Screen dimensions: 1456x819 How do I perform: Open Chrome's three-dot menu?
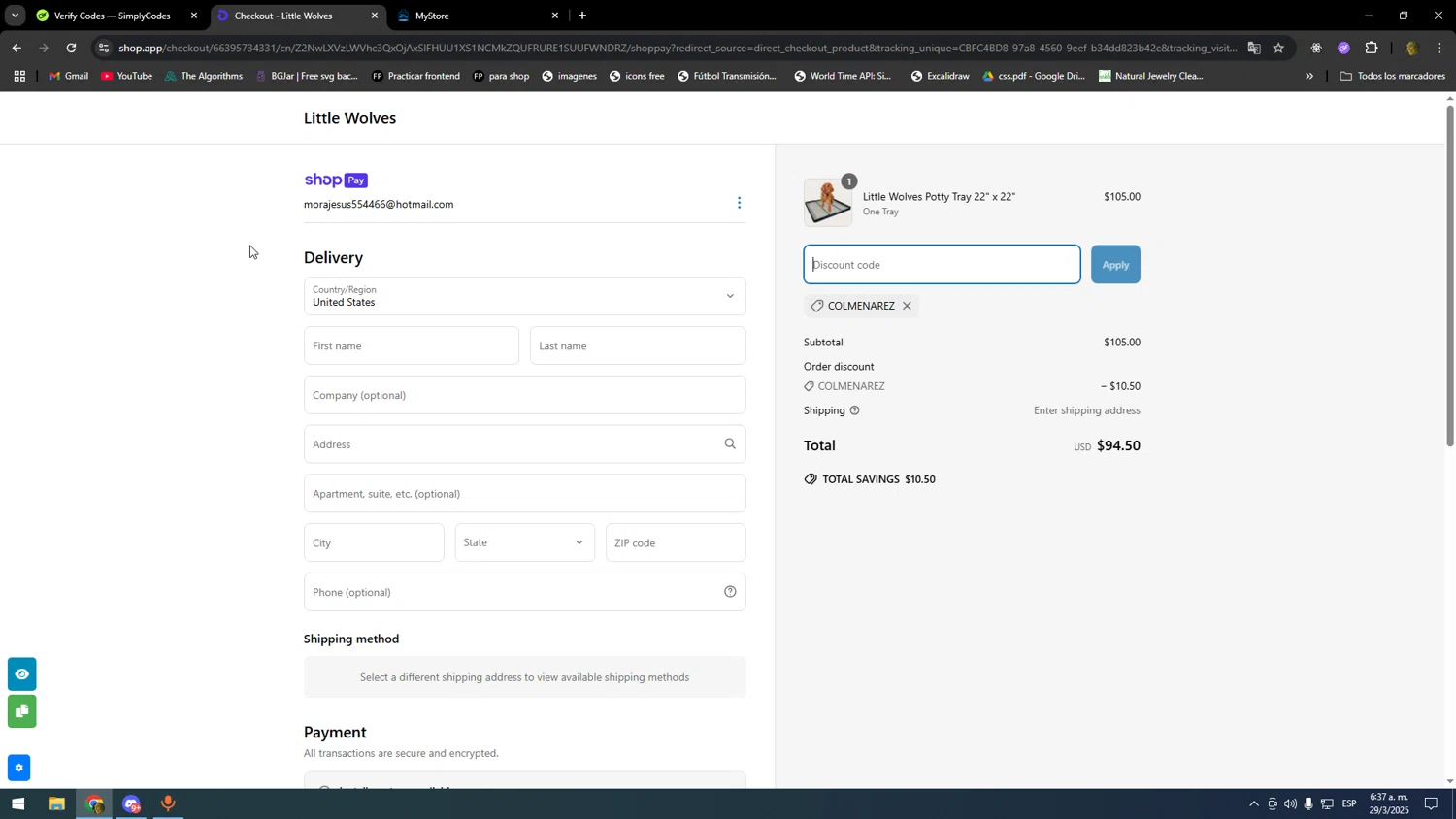point(1439,48)
